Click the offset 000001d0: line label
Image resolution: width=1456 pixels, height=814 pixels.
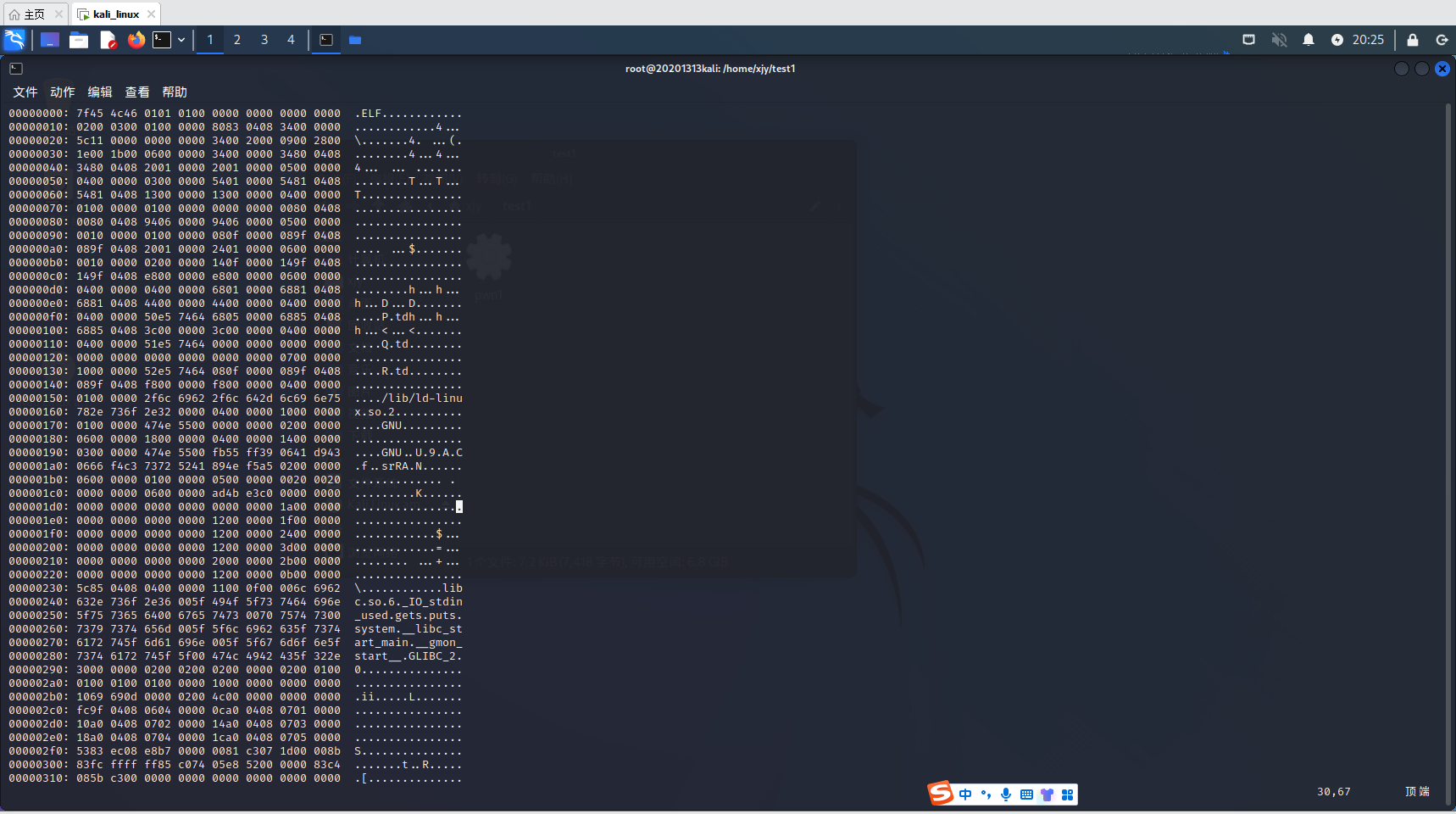click(39, 507)
